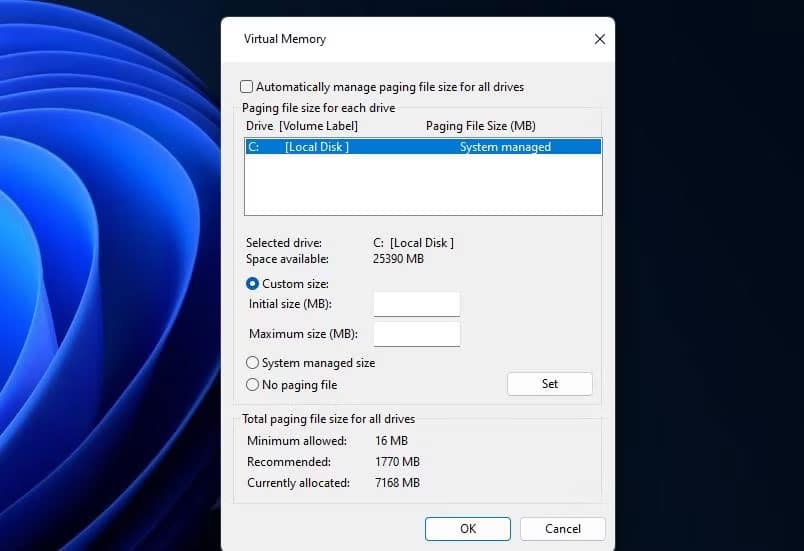
Task: Click the Drive [Volume Label] column header
Action: (x=302, y=126)
